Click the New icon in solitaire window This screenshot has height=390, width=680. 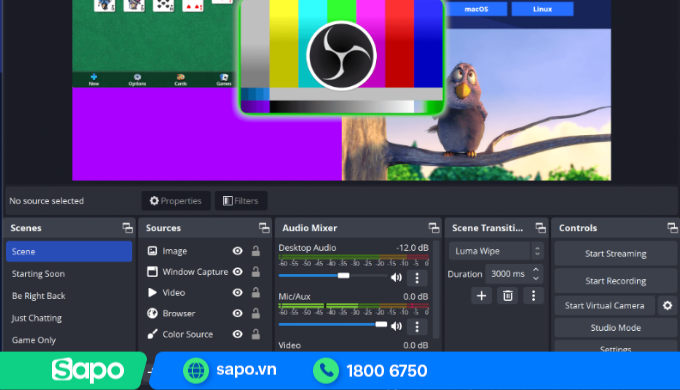pyautogui.click(x=94, y=79)
